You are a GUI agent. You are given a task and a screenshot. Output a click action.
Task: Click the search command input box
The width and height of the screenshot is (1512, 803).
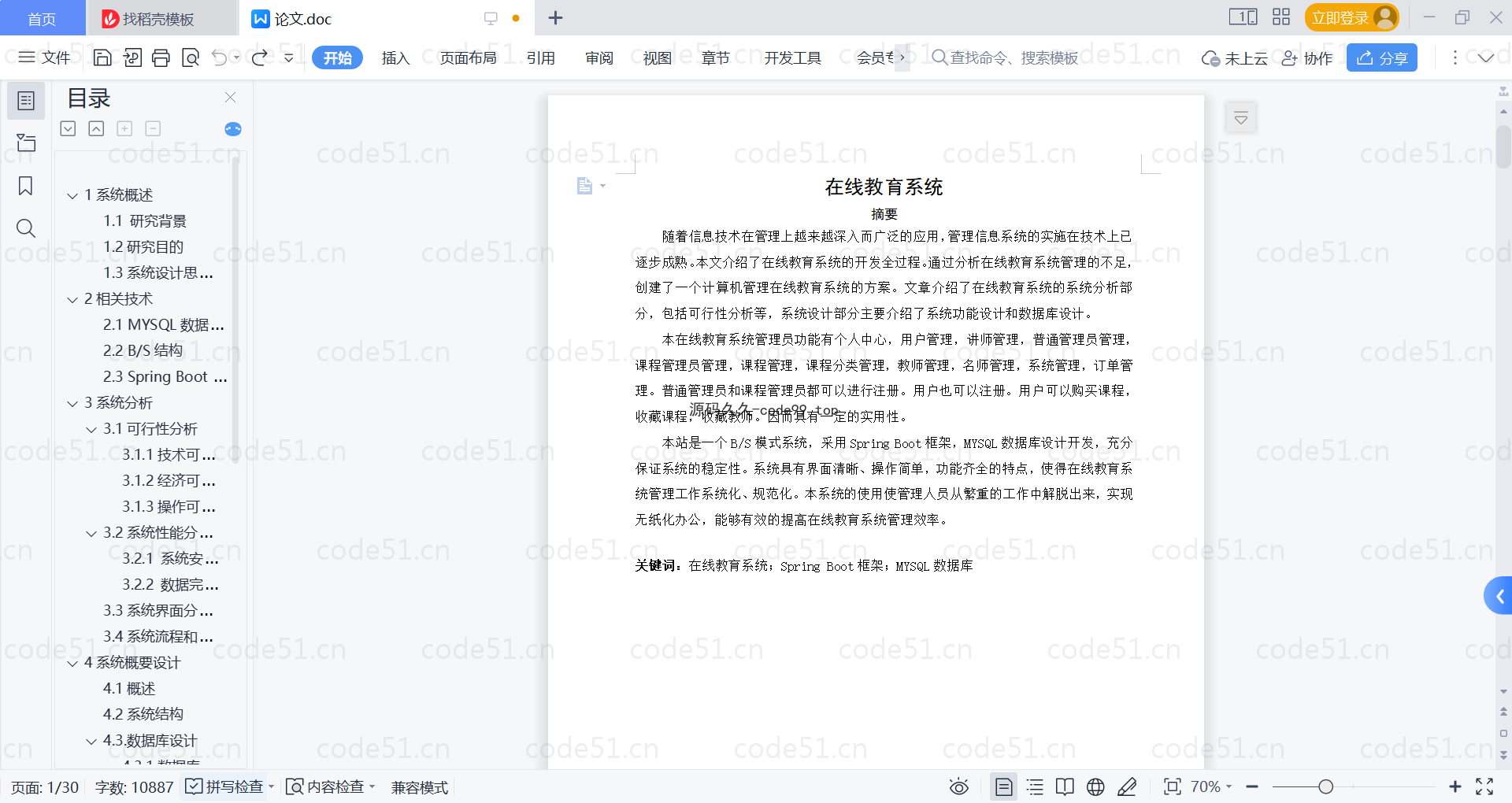(x=1006, y=57)
